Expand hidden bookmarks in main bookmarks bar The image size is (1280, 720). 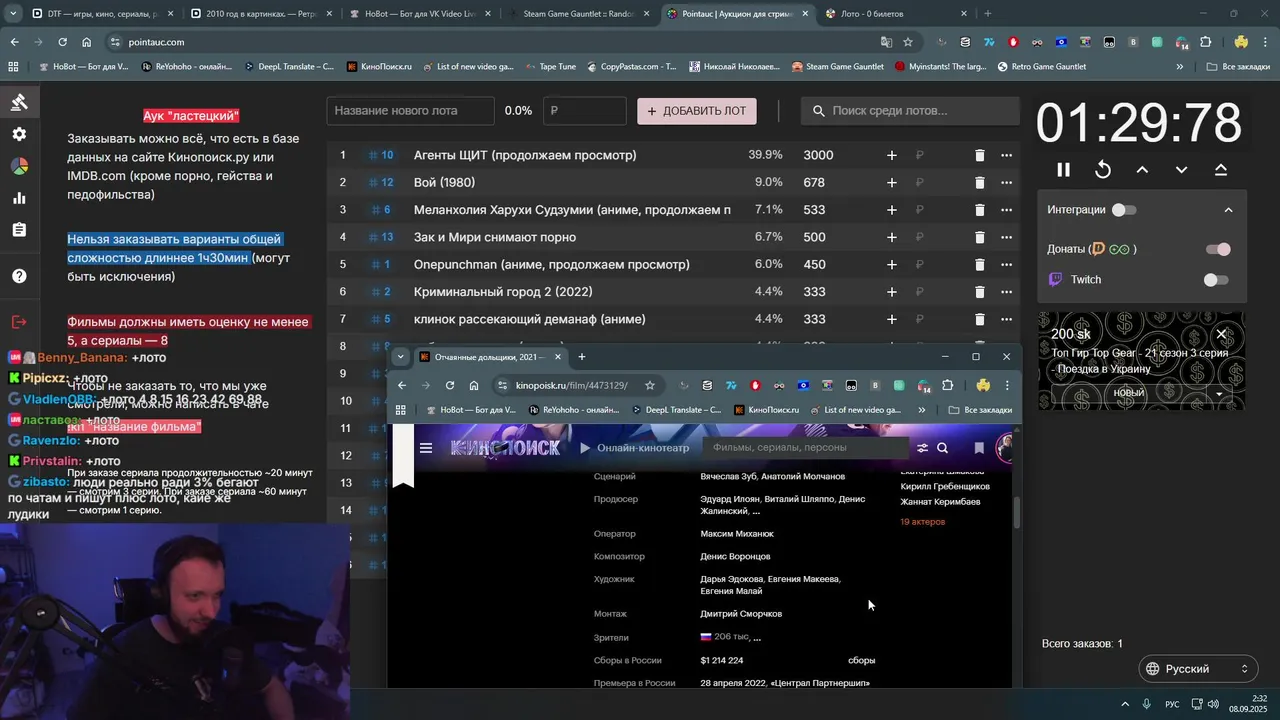[x=1180, y=67]
